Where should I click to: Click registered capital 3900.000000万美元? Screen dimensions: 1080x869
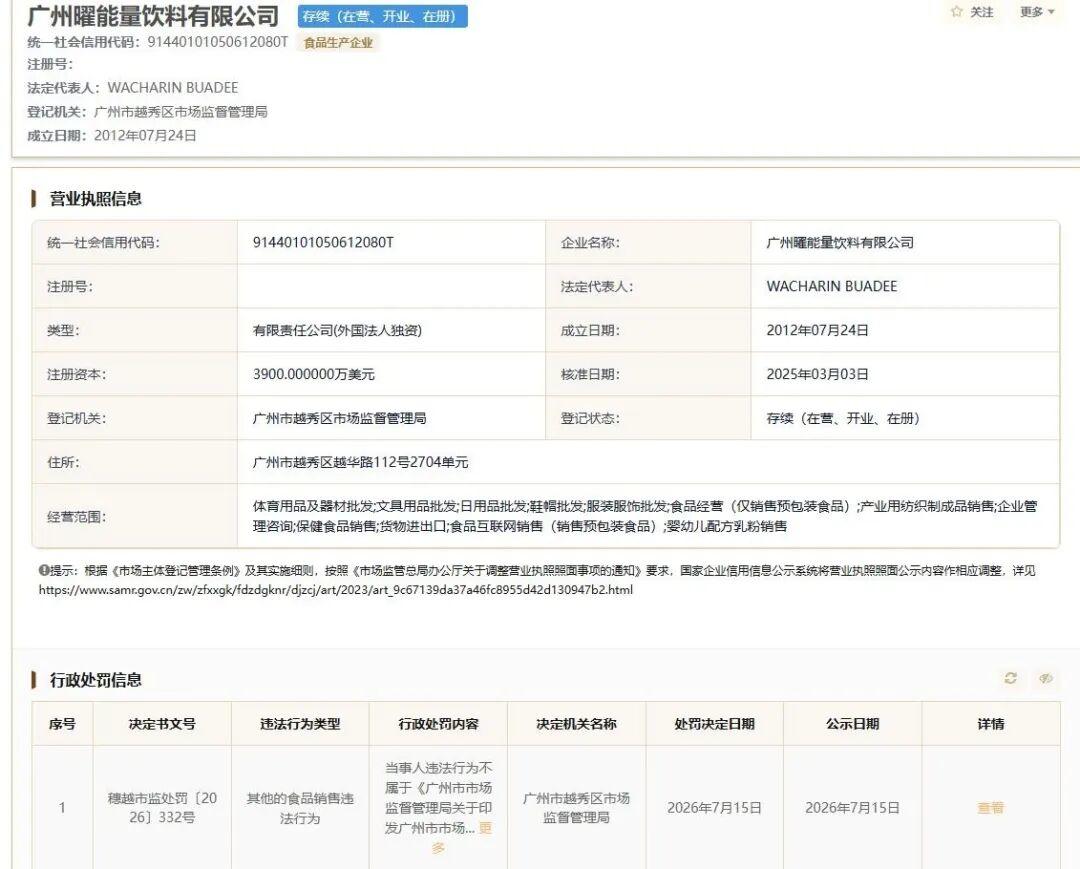313,375
